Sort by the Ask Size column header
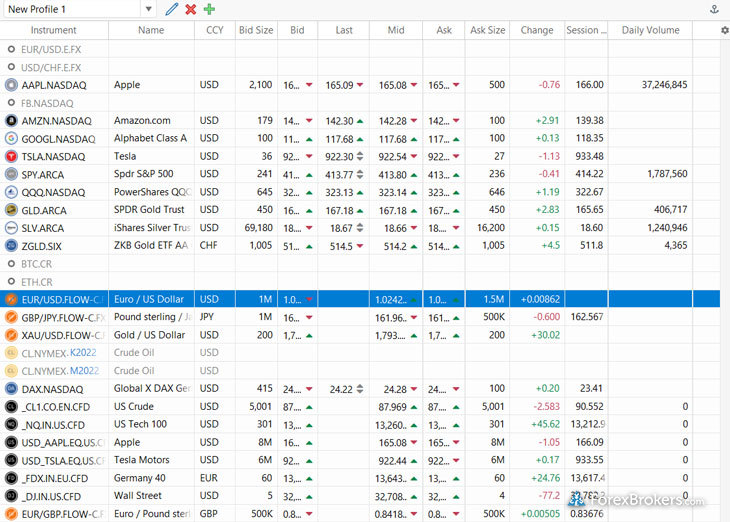Viewport: 730px width, 522px height. point(487,30)
